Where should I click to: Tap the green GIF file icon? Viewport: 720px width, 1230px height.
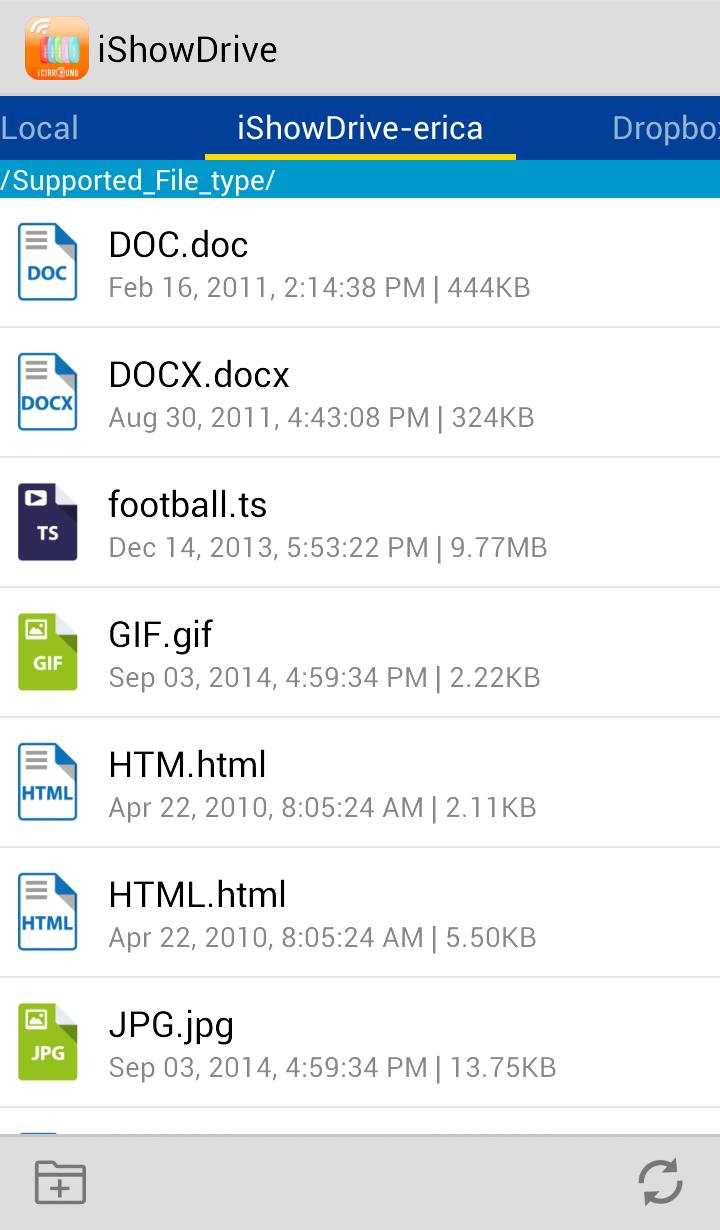coord(48,652)
